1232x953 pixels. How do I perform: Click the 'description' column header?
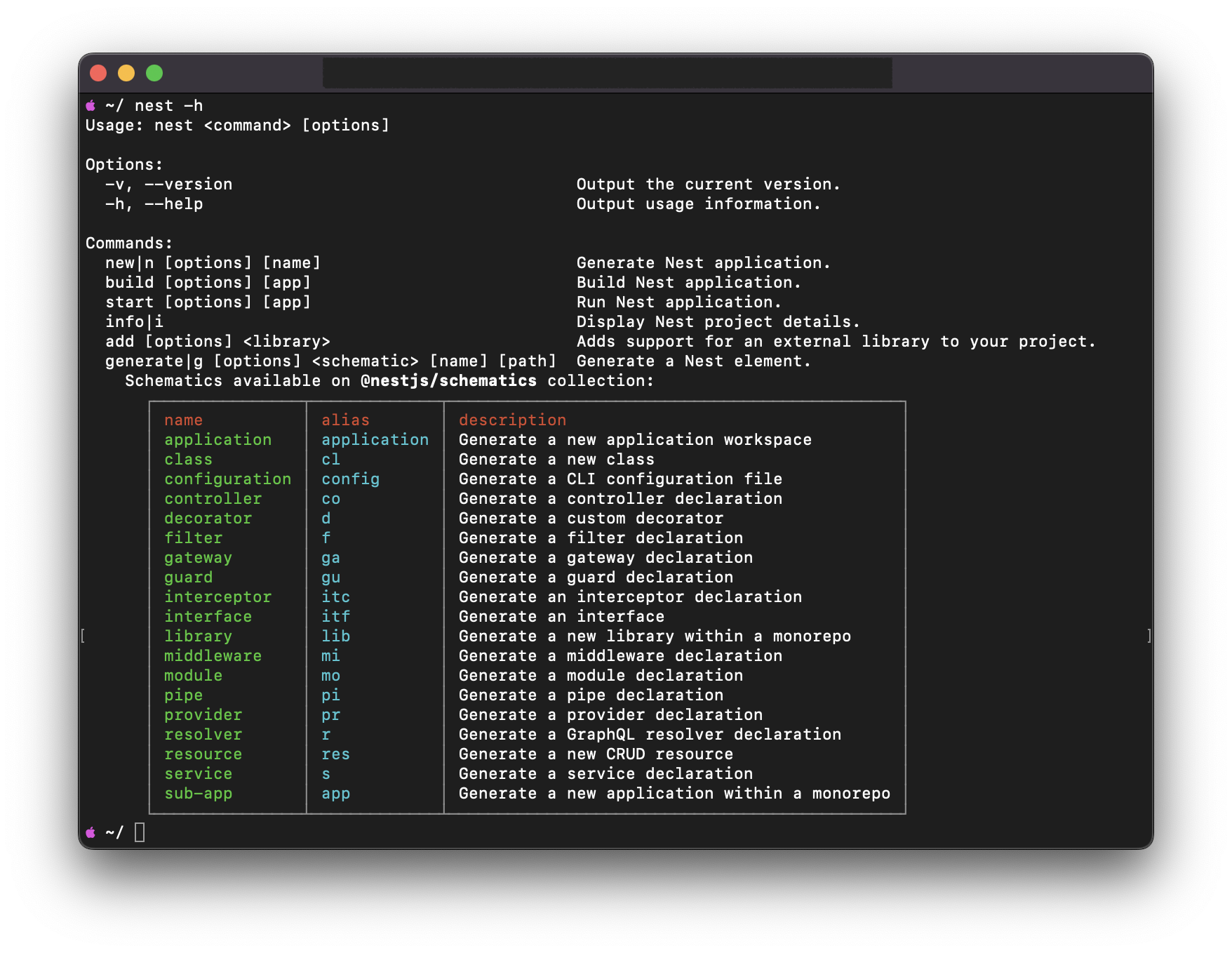(x=513, y=420)
